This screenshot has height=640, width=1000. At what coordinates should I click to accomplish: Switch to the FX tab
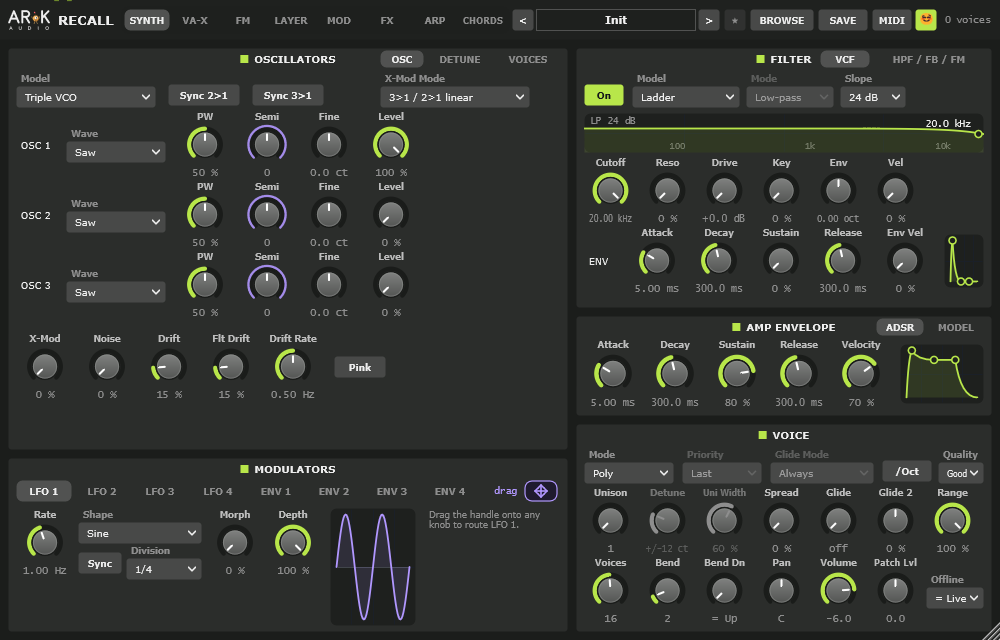pyautogui.click(x=386, y=20)
